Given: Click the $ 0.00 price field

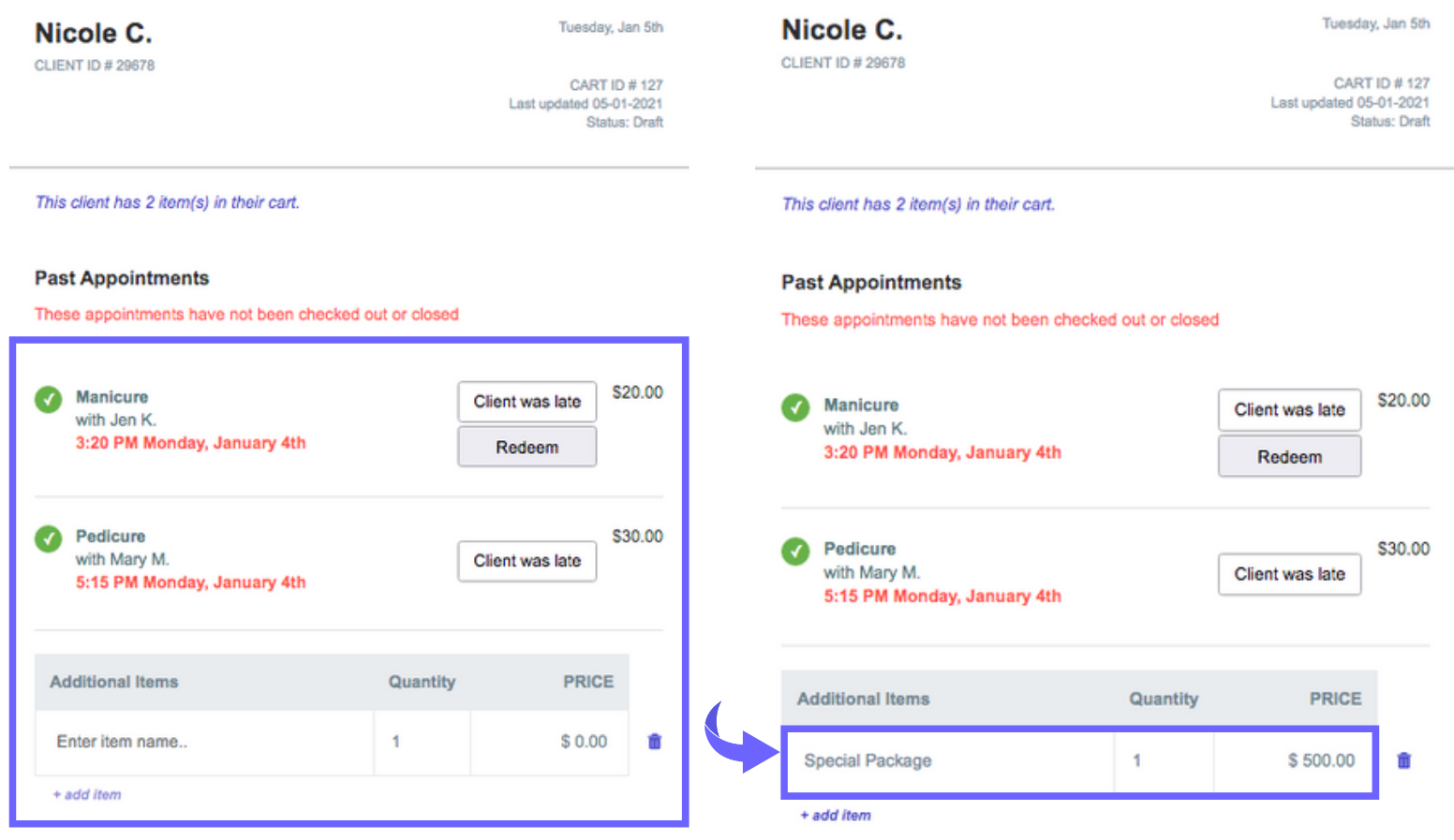Looking at the screenshot, I should coord(549,742).
